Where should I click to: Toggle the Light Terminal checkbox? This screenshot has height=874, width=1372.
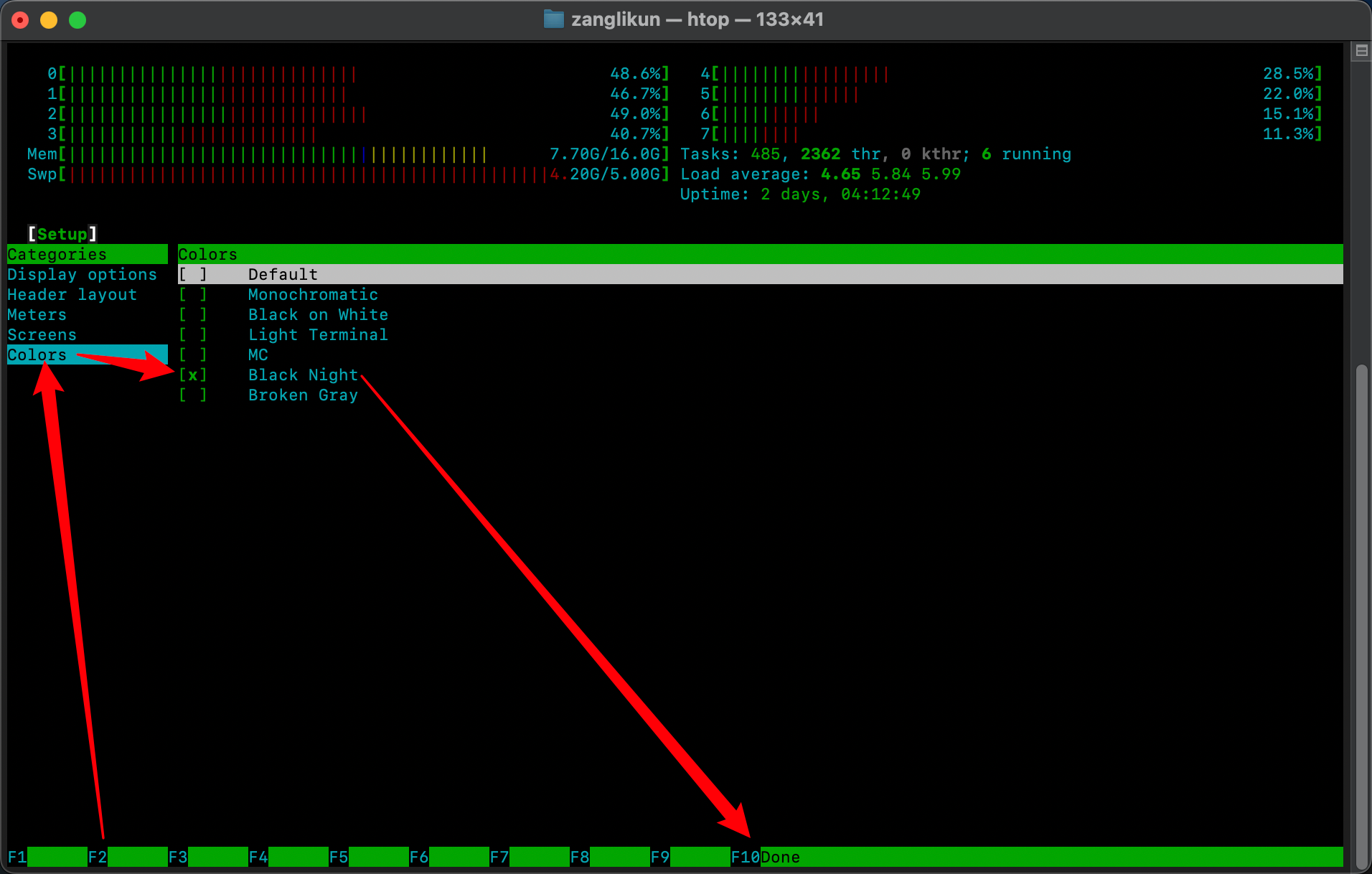[193, 335]
